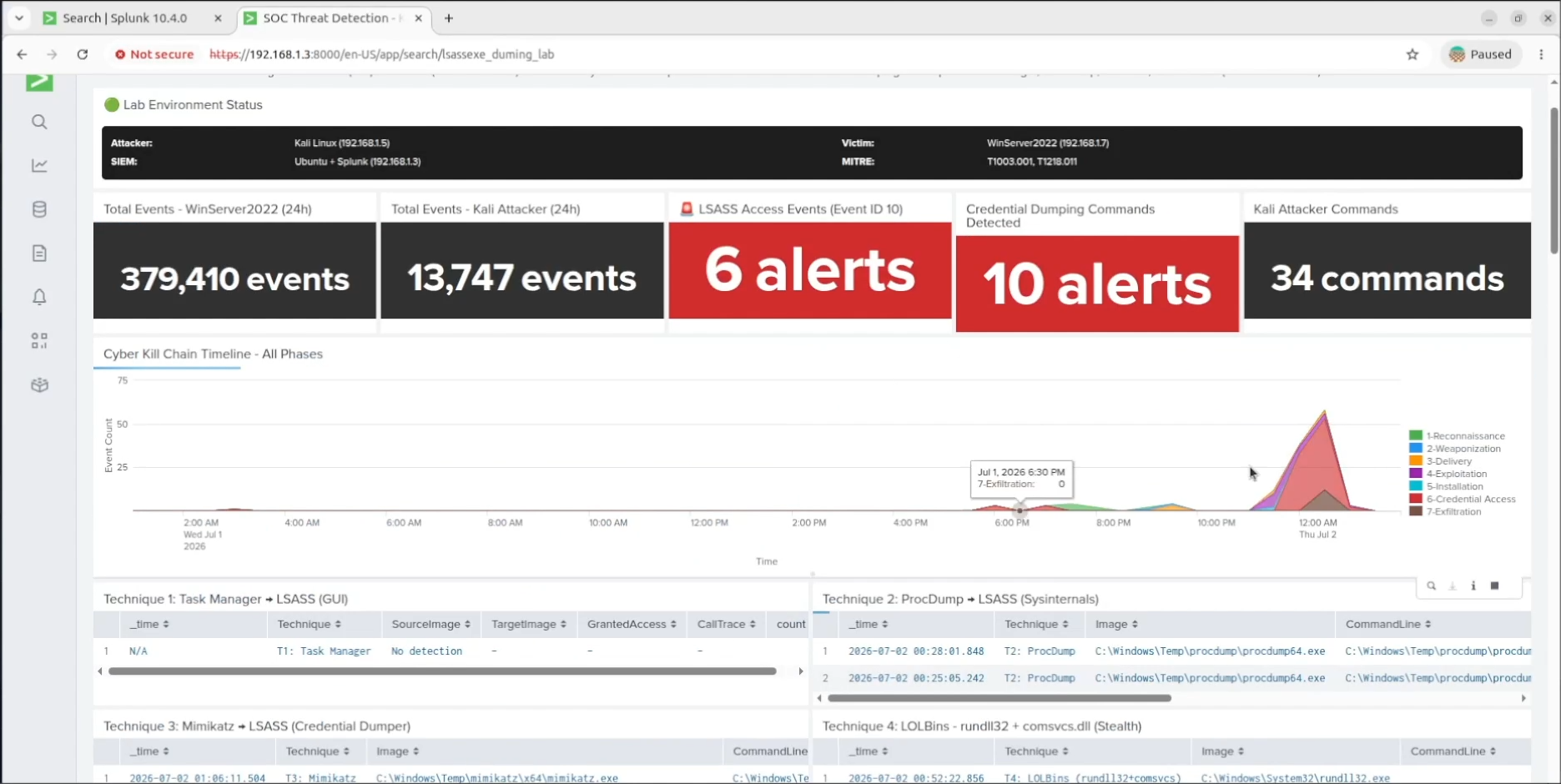Click the 13,747 events Kali Attacker tile
Image resolution: width=1561 pixels, height=784 pixels.
click(x=522, y=270)
